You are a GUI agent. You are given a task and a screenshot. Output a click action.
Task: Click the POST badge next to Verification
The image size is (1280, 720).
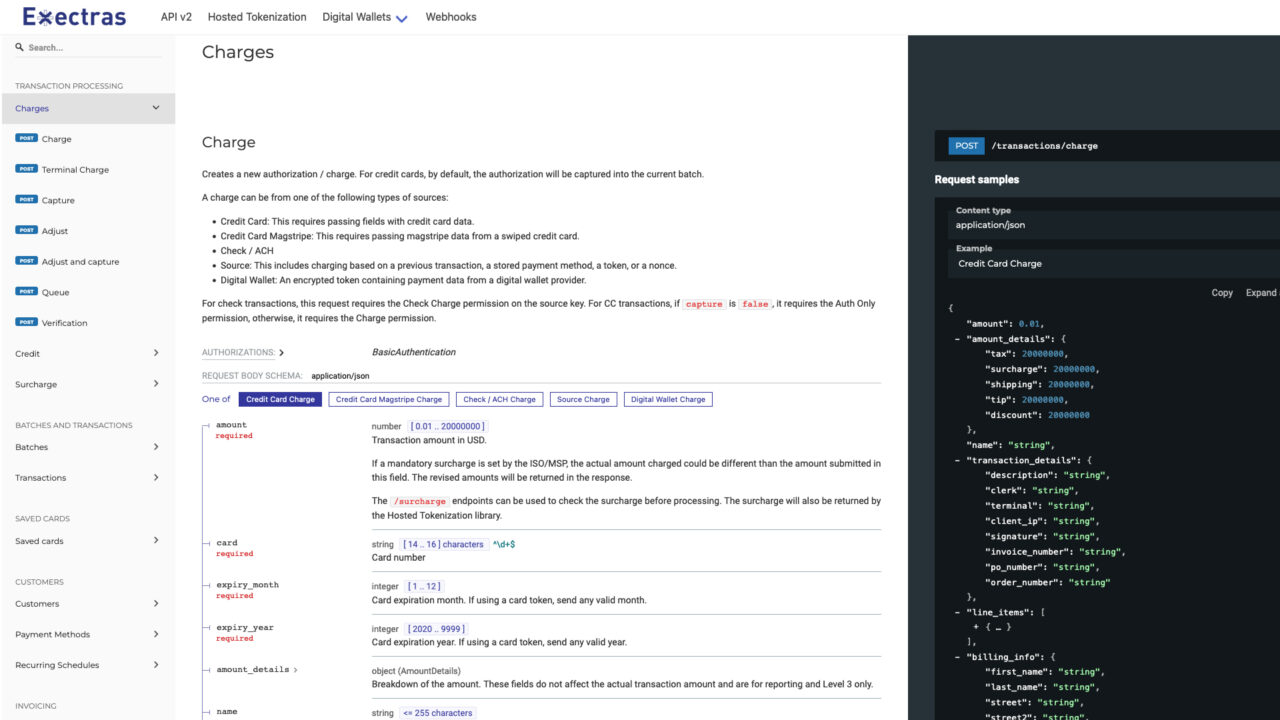click(x=25, y=322)
